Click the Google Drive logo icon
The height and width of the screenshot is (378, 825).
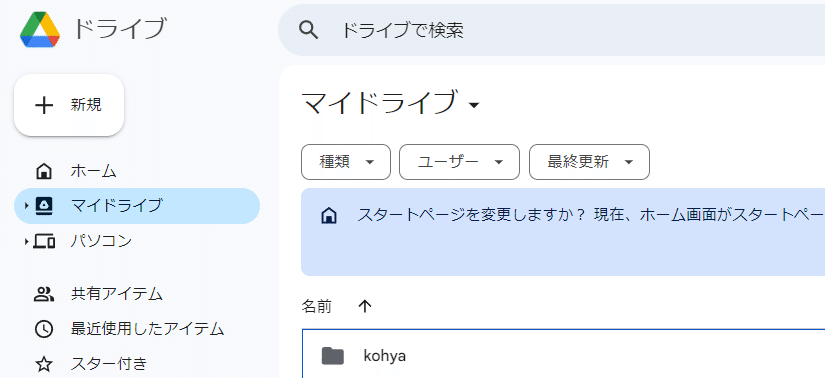pyautogui.click(x=40, y=29)
